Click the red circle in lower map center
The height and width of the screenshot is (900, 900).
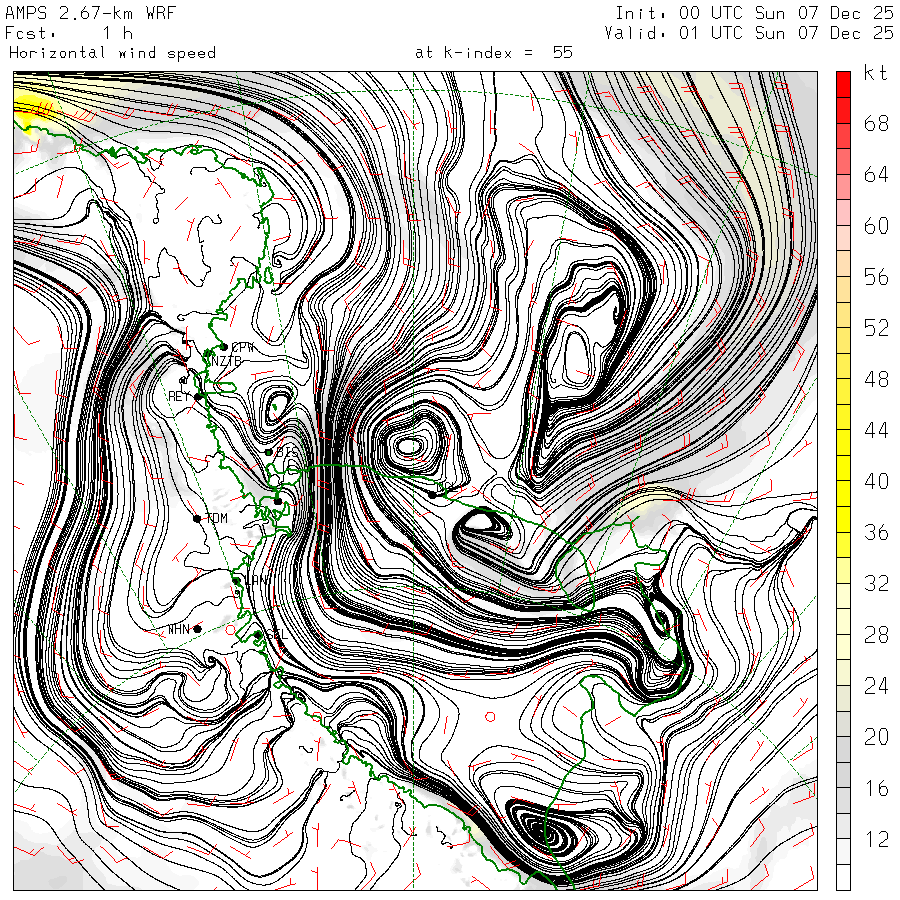pyautogui.click(x=490, y=716)
